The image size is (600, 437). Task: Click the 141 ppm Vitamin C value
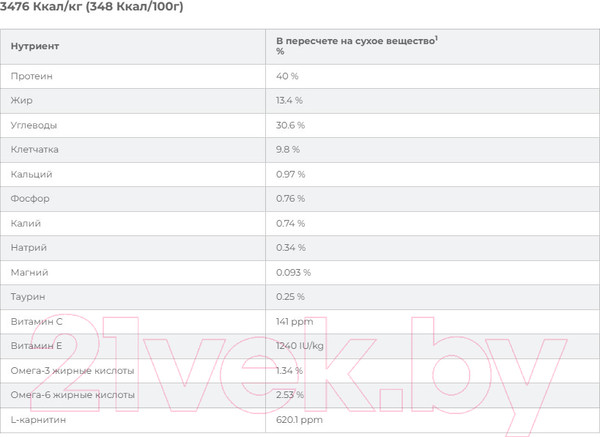pyautogui.click(x=295, y=322)
